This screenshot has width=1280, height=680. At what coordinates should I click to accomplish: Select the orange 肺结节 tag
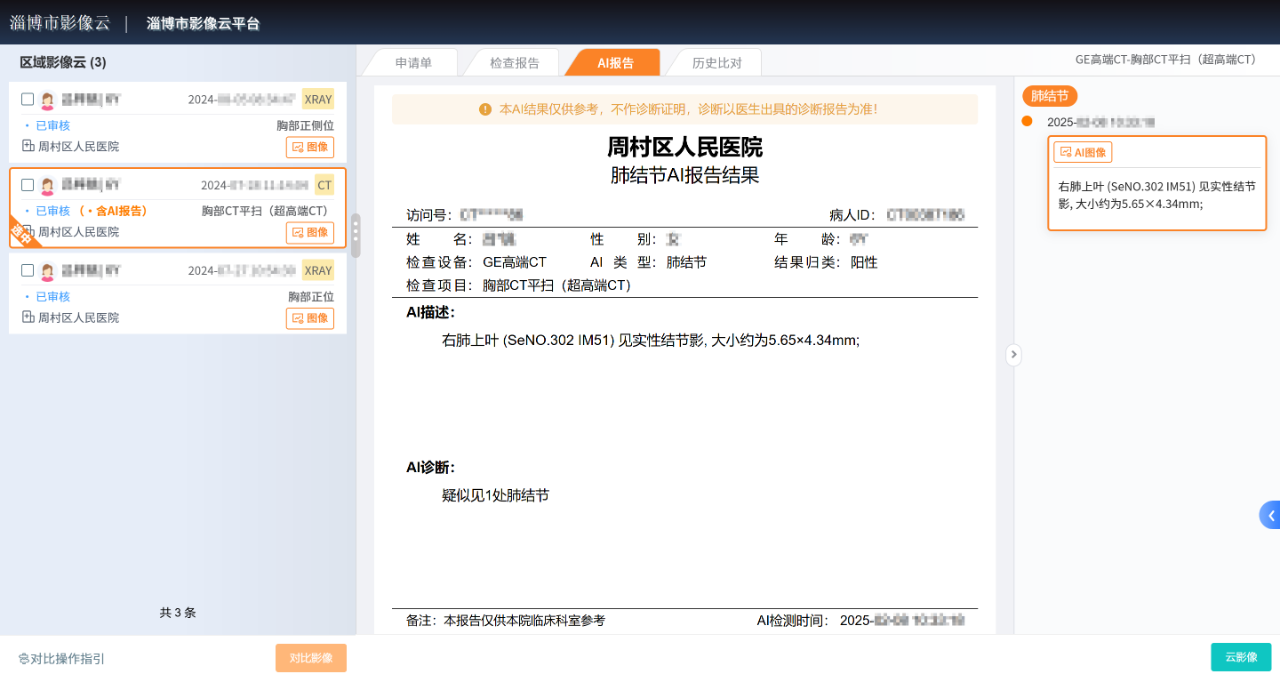click(x=1049, y=96)
